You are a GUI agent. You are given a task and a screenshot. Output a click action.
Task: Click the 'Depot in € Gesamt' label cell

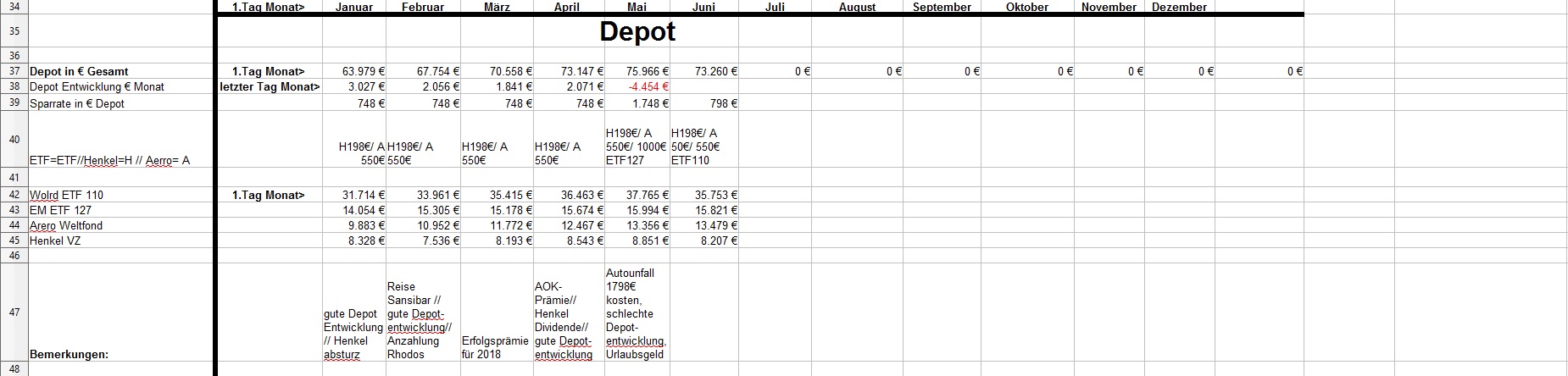pos(120,71)
